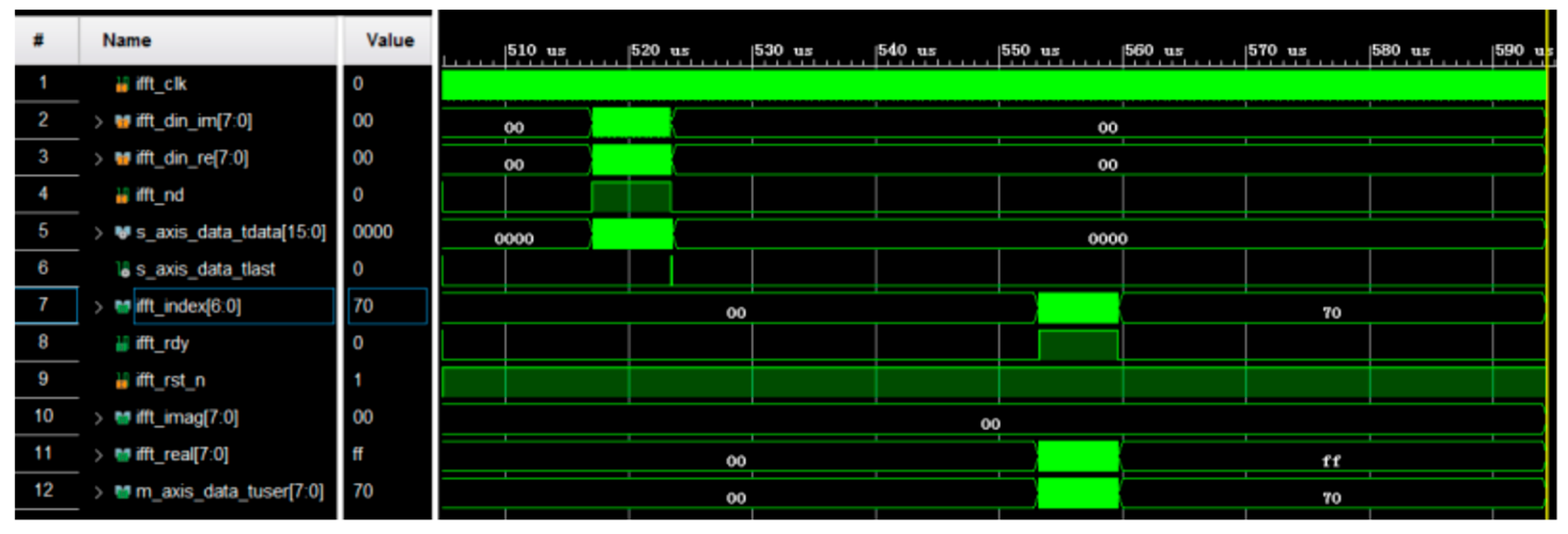Image resolution: width=1568 pixels, height=534 pixels.
Task: Click the ifft_rdy signal icon
Action: 122,344
